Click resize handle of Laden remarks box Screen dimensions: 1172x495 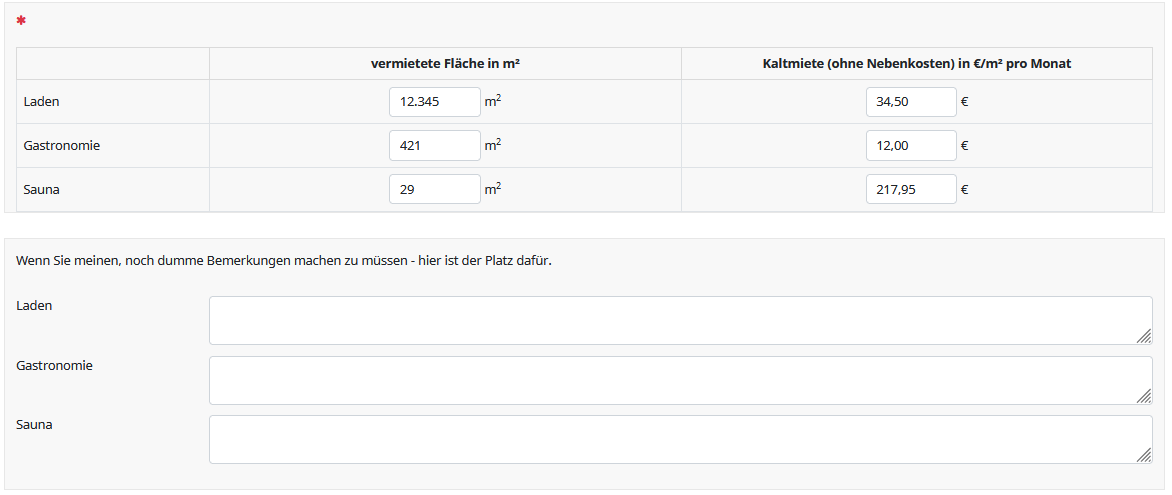1143,337
